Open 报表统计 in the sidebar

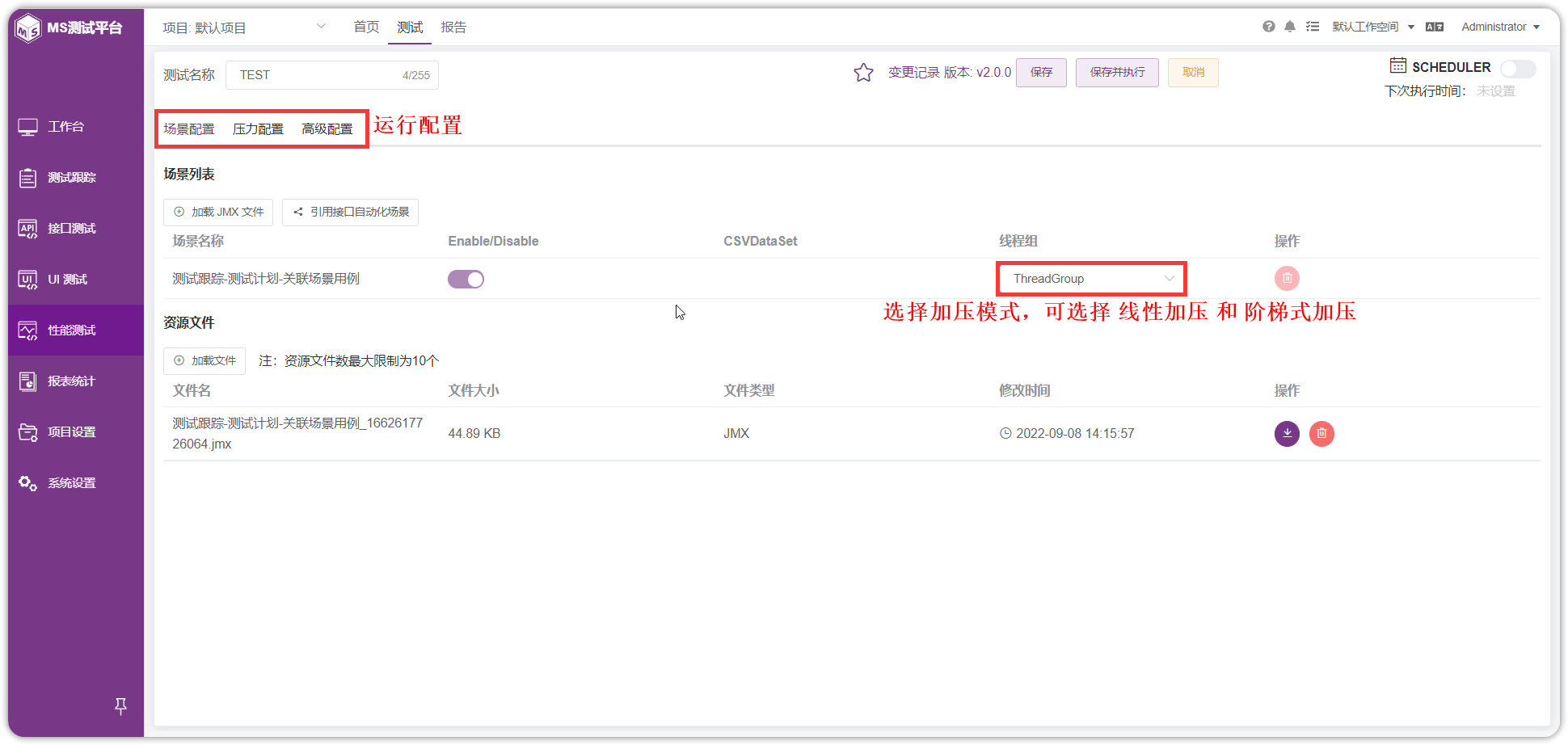tap(76, 381)
